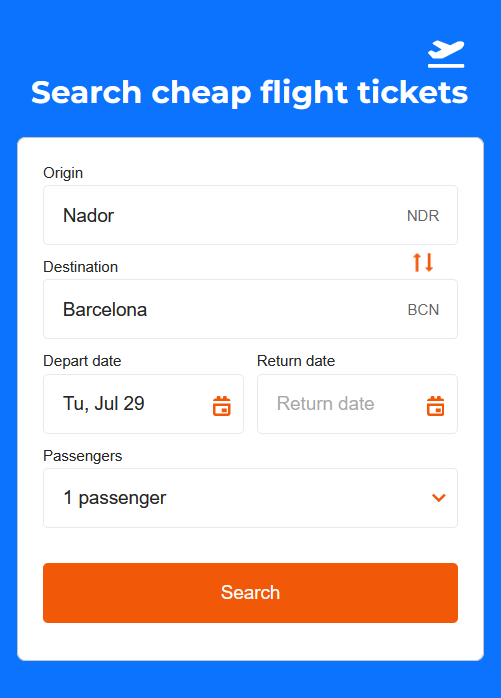Expand passengers list via orange chevron
This screenshot has height=698, width=501.
click(439, 498)
